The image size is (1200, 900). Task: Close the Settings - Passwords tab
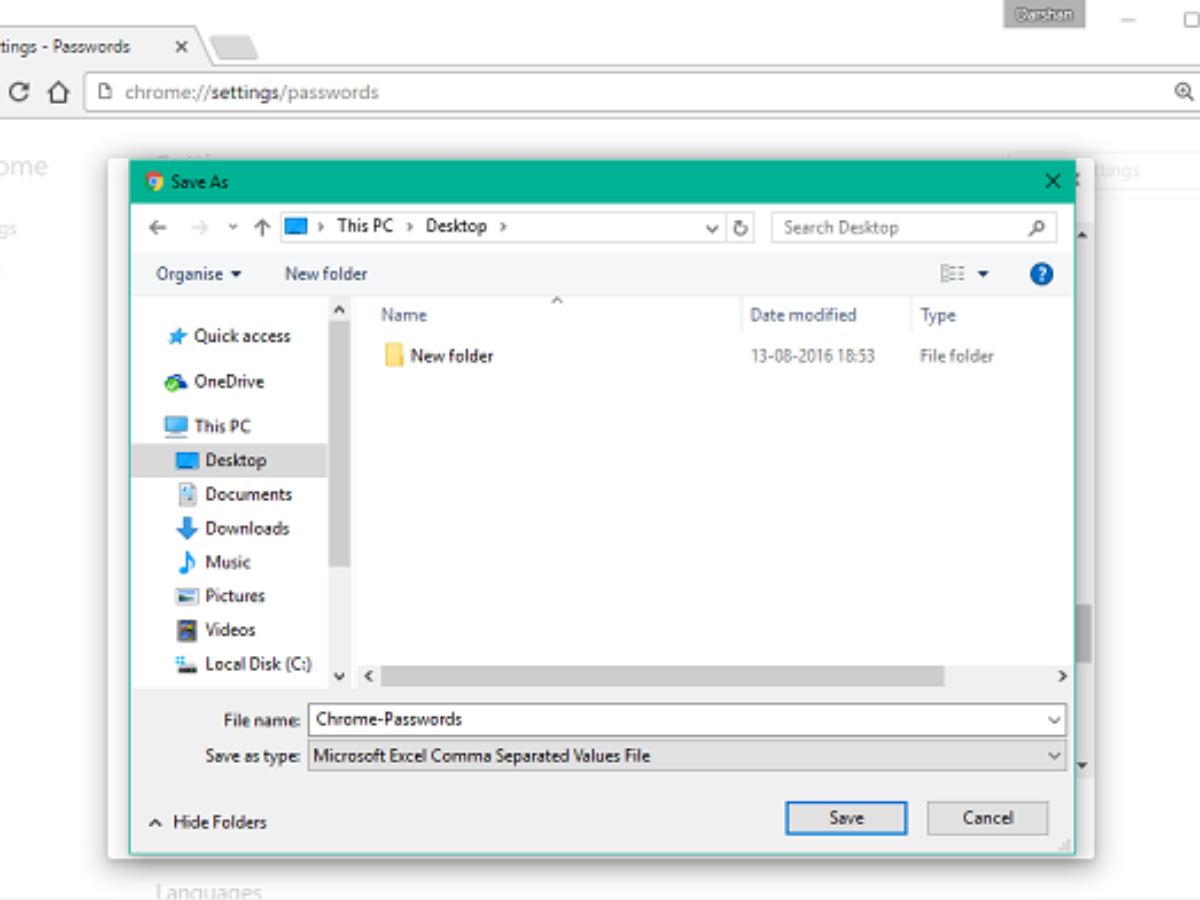point(182,46)
